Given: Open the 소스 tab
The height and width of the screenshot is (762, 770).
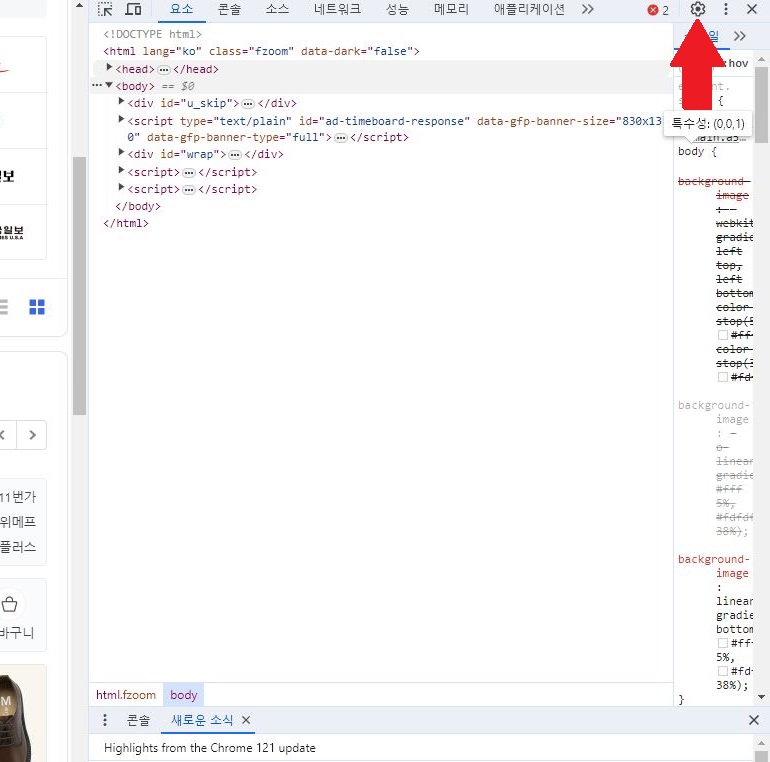Looking at the screenshot, I should 277,10.
